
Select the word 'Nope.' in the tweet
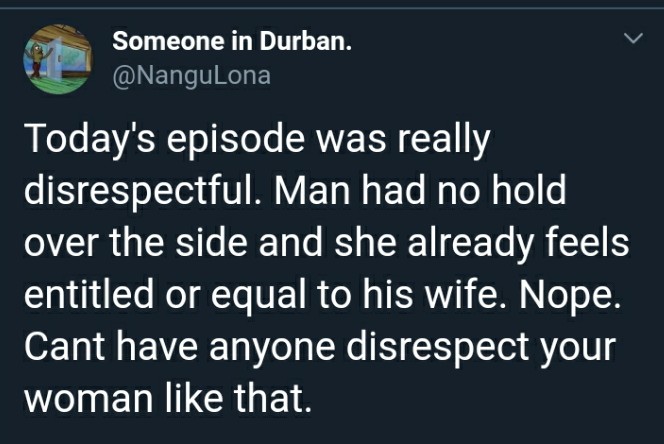pos(570,296)
